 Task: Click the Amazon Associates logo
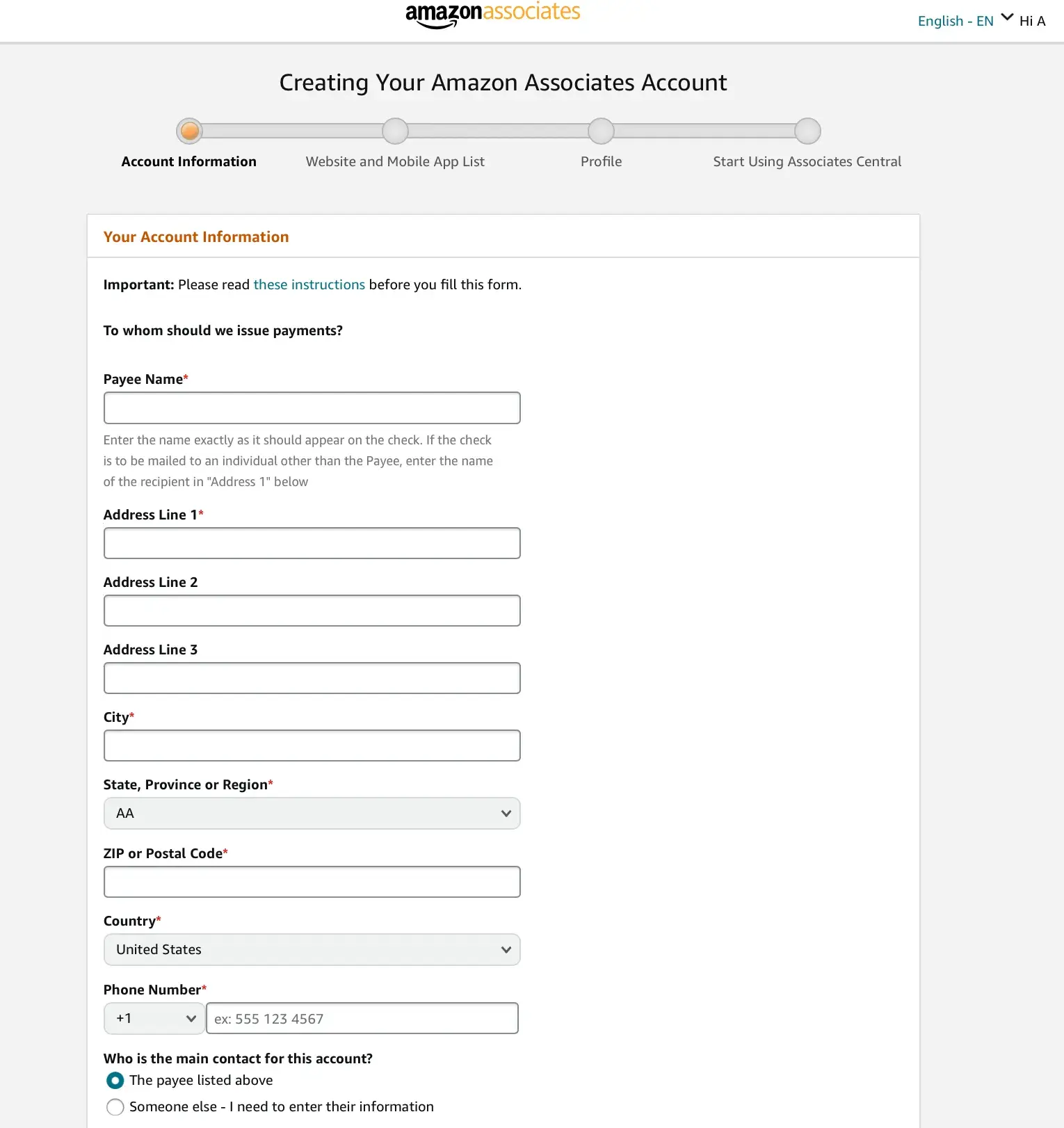[492, 15]
